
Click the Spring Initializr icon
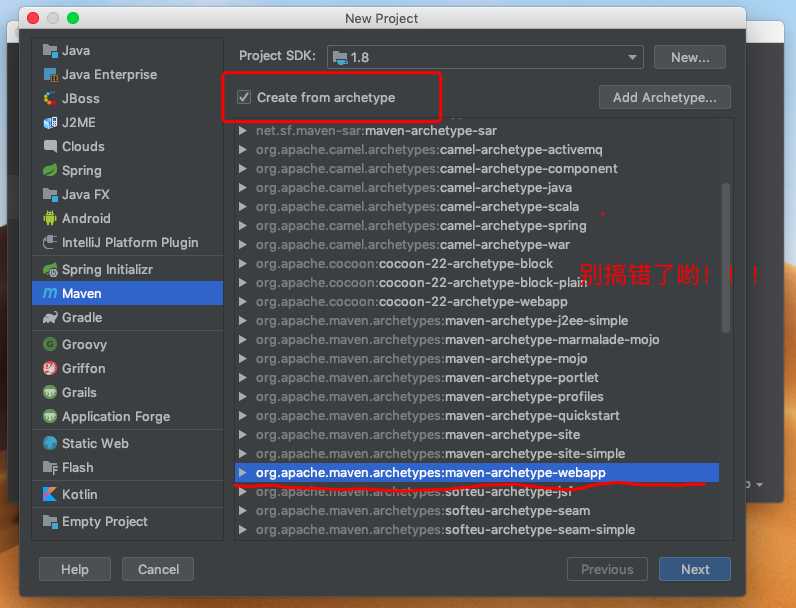pyautogui.click(x=50, y=269)
